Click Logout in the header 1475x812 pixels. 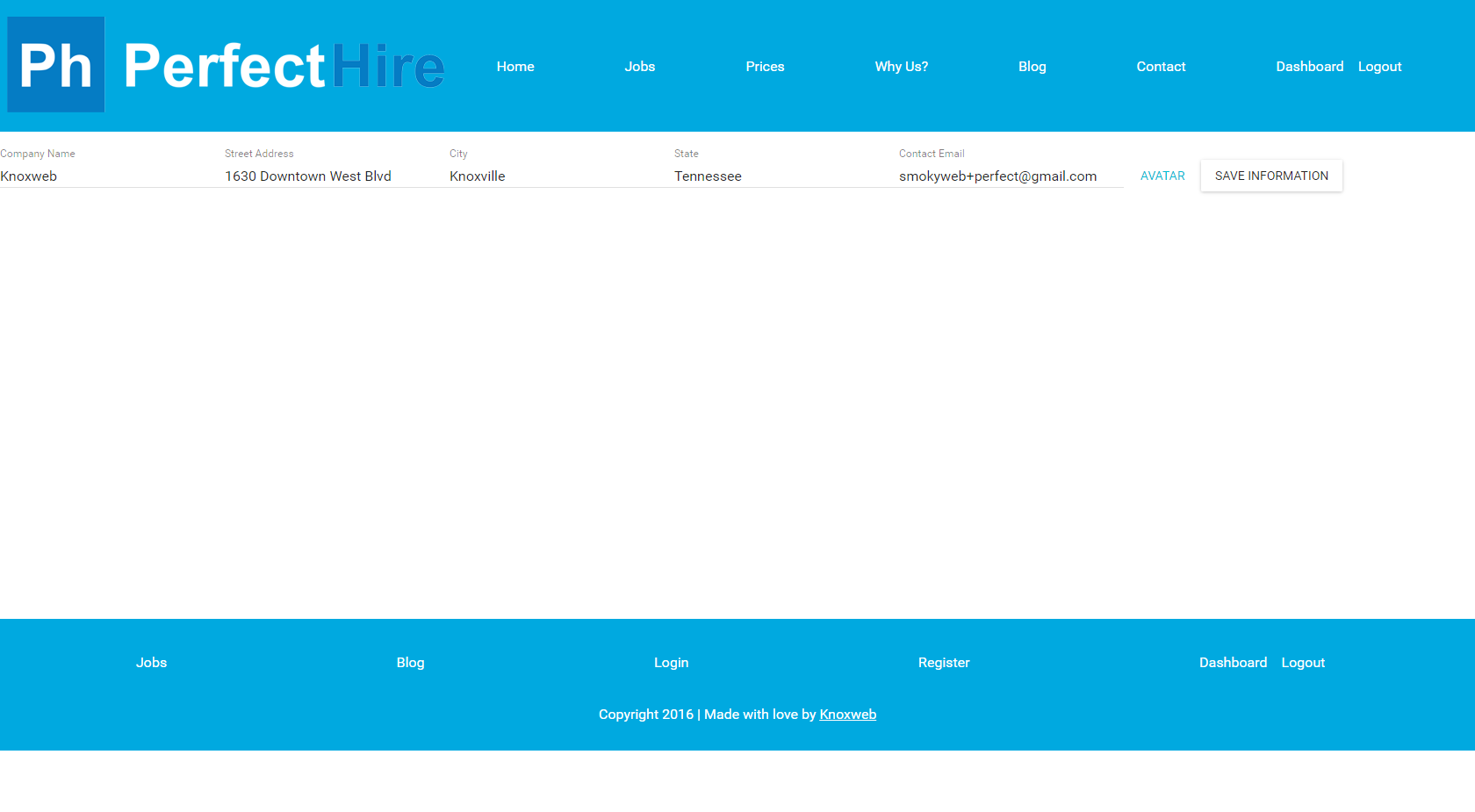pyautogui.click(x=1379, y=67)
